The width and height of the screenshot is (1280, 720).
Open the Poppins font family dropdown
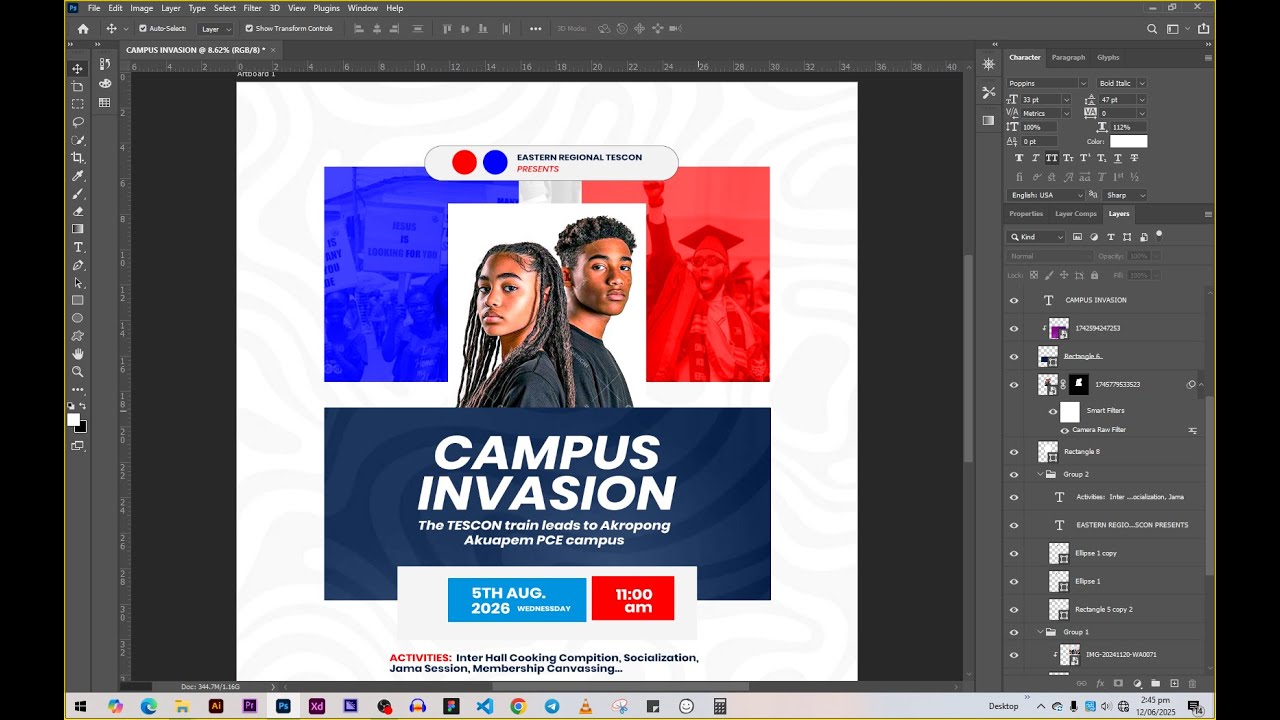point(1084,83)
